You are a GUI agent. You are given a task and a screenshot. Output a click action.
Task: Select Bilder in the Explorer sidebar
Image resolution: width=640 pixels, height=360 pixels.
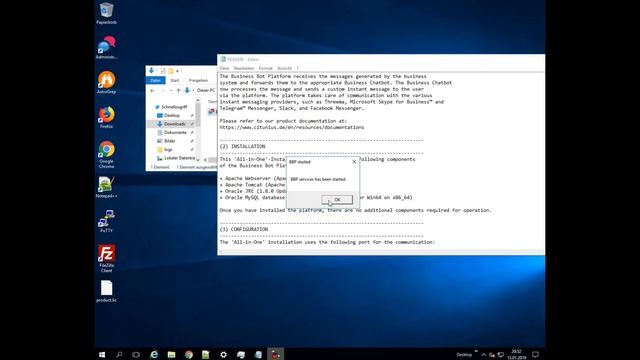click(x=170, y=141)
